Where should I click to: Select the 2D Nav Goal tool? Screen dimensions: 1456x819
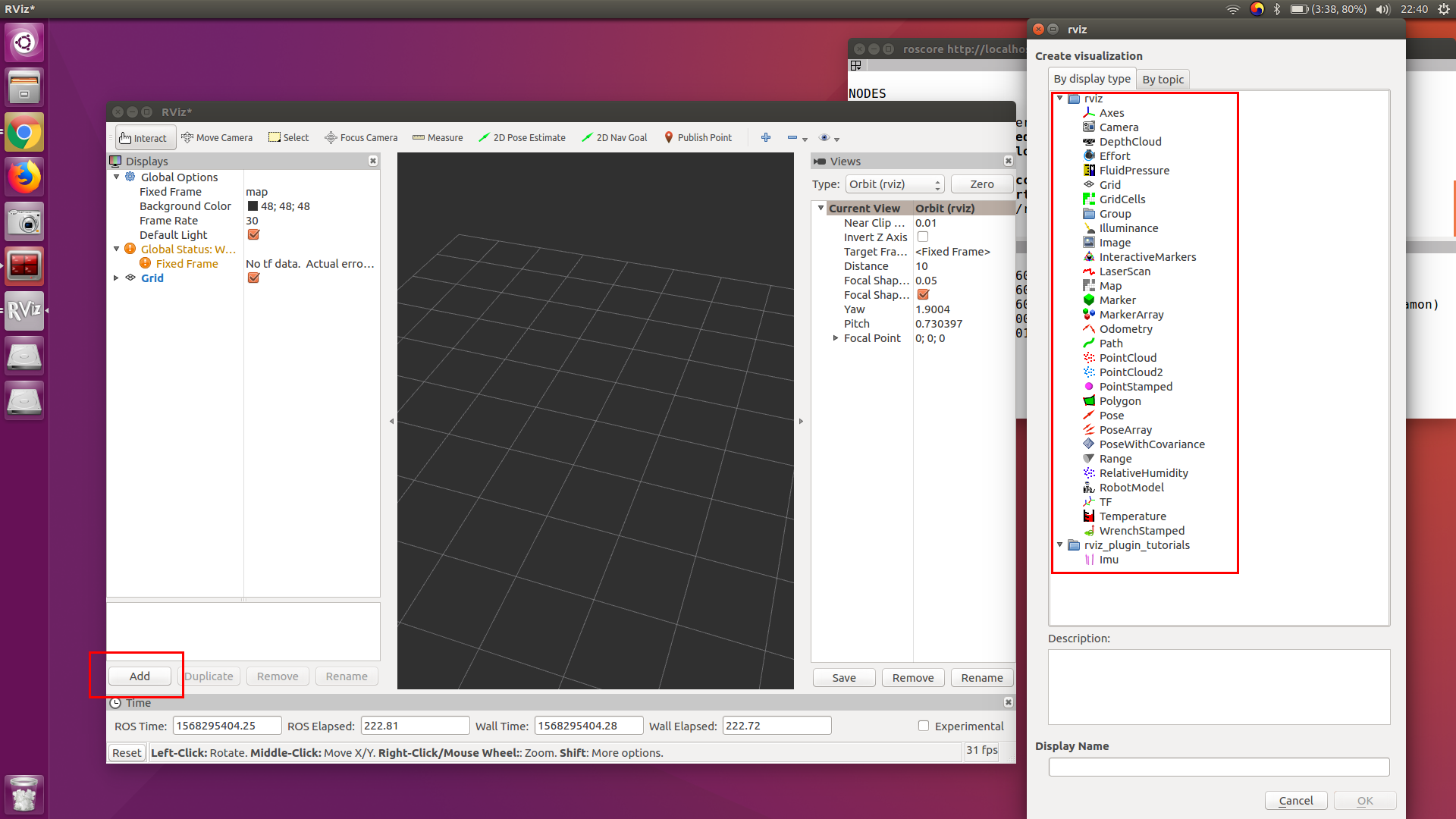[614, 137]
